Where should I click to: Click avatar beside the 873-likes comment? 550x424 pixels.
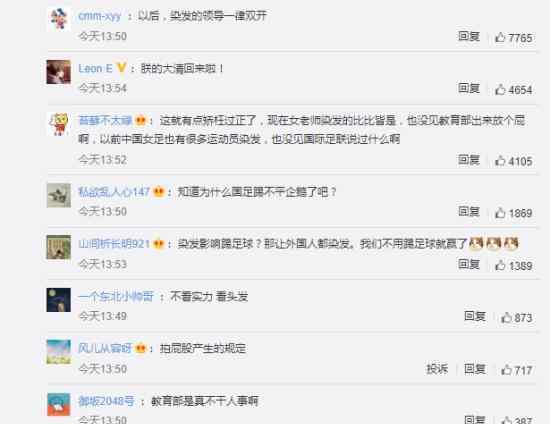coord(59,300)
